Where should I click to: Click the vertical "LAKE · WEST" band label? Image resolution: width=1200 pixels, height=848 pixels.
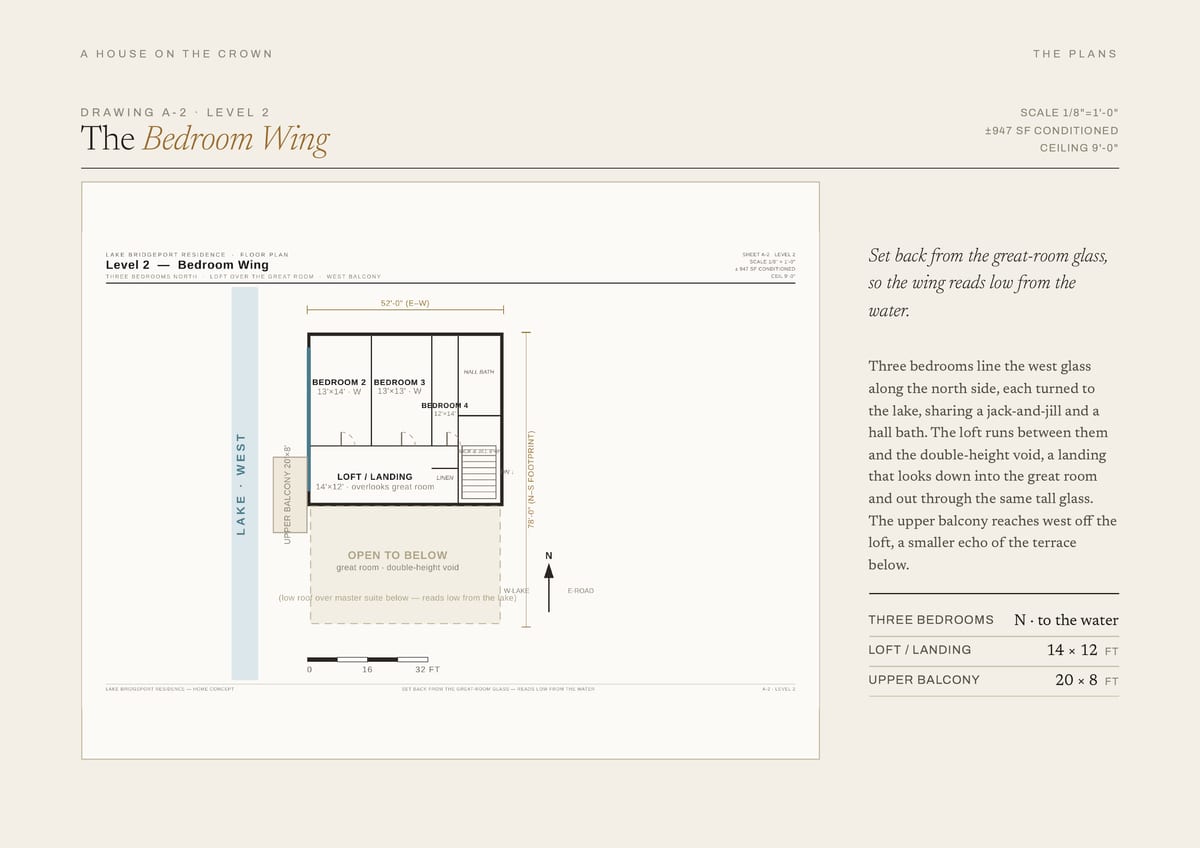[241, 483]
